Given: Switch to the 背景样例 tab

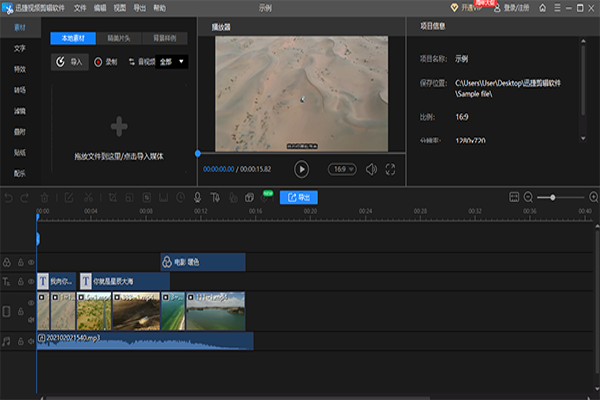Looking at the screenshot, I should 166,37.
